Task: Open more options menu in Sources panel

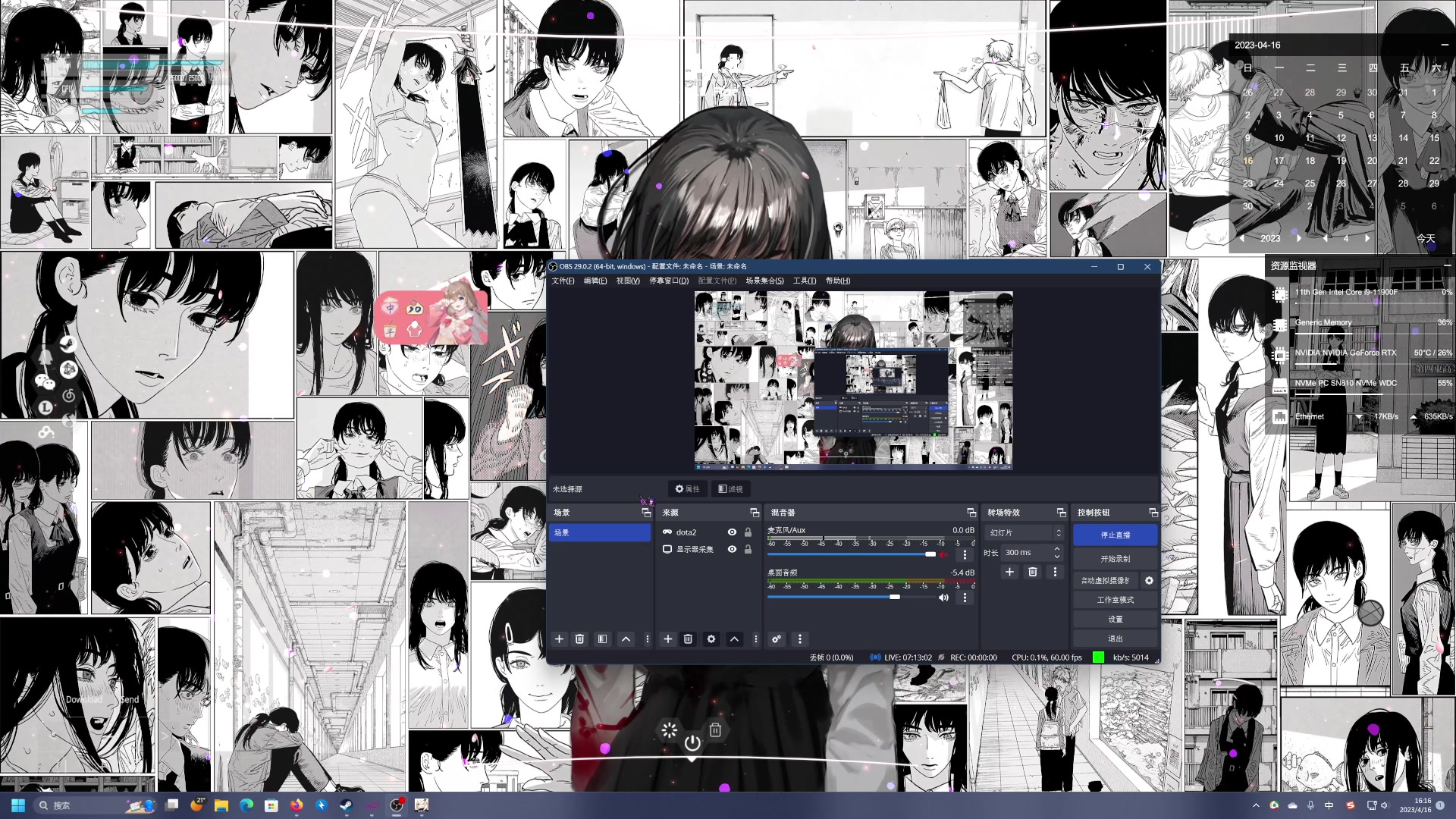Action: click(x=755, y=639)
